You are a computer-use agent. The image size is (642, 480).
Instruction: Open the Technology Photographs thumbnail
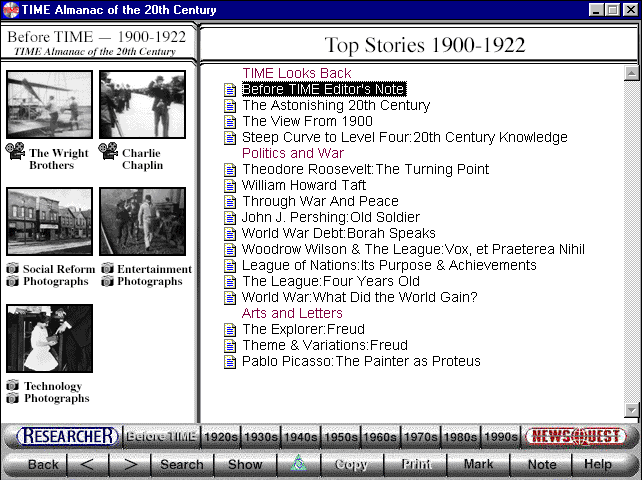[50, 338]
